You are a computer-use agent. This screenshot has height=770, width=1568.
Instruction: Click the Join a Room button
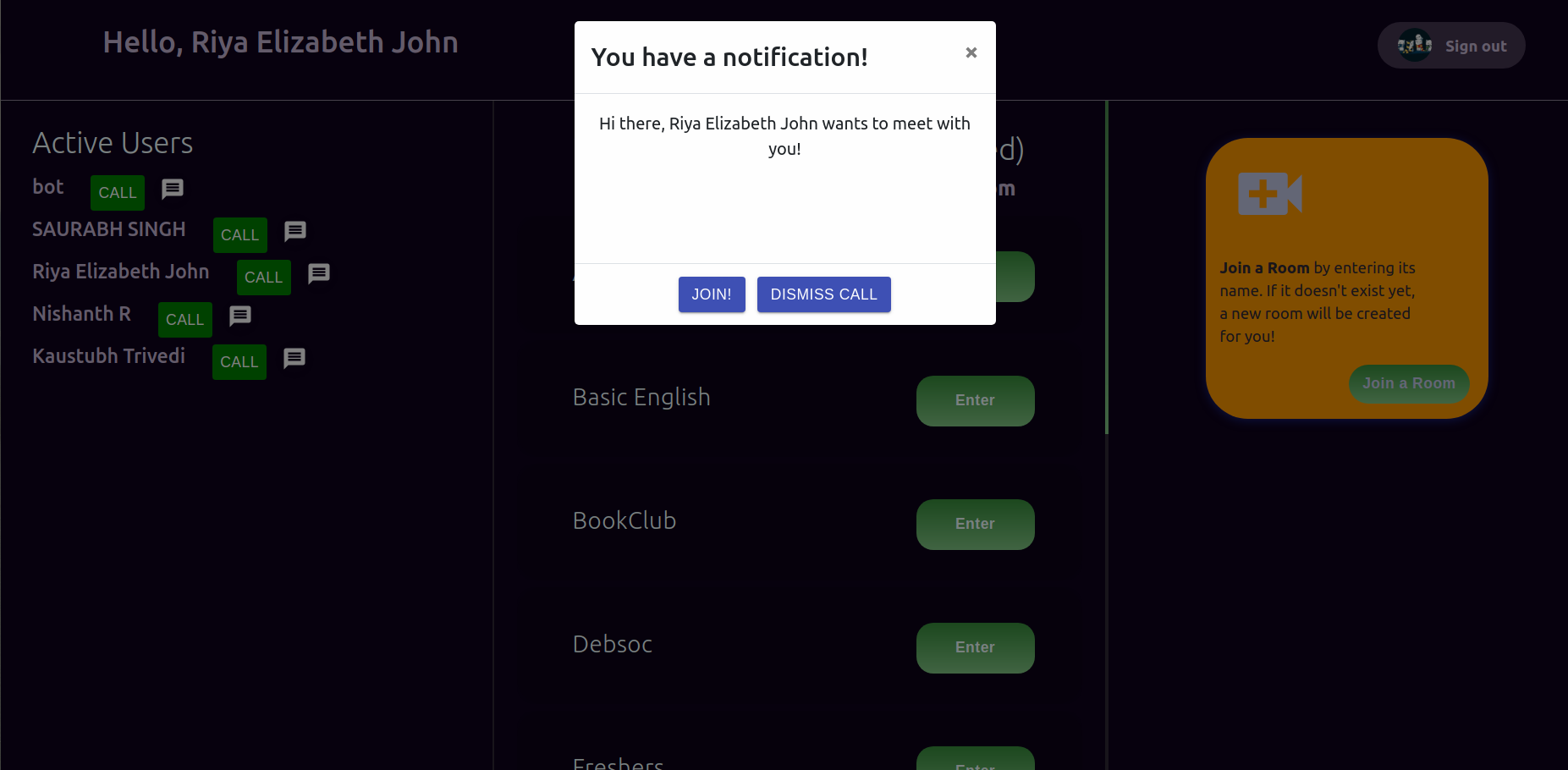pyautogui.click(x=1409, y=383)
